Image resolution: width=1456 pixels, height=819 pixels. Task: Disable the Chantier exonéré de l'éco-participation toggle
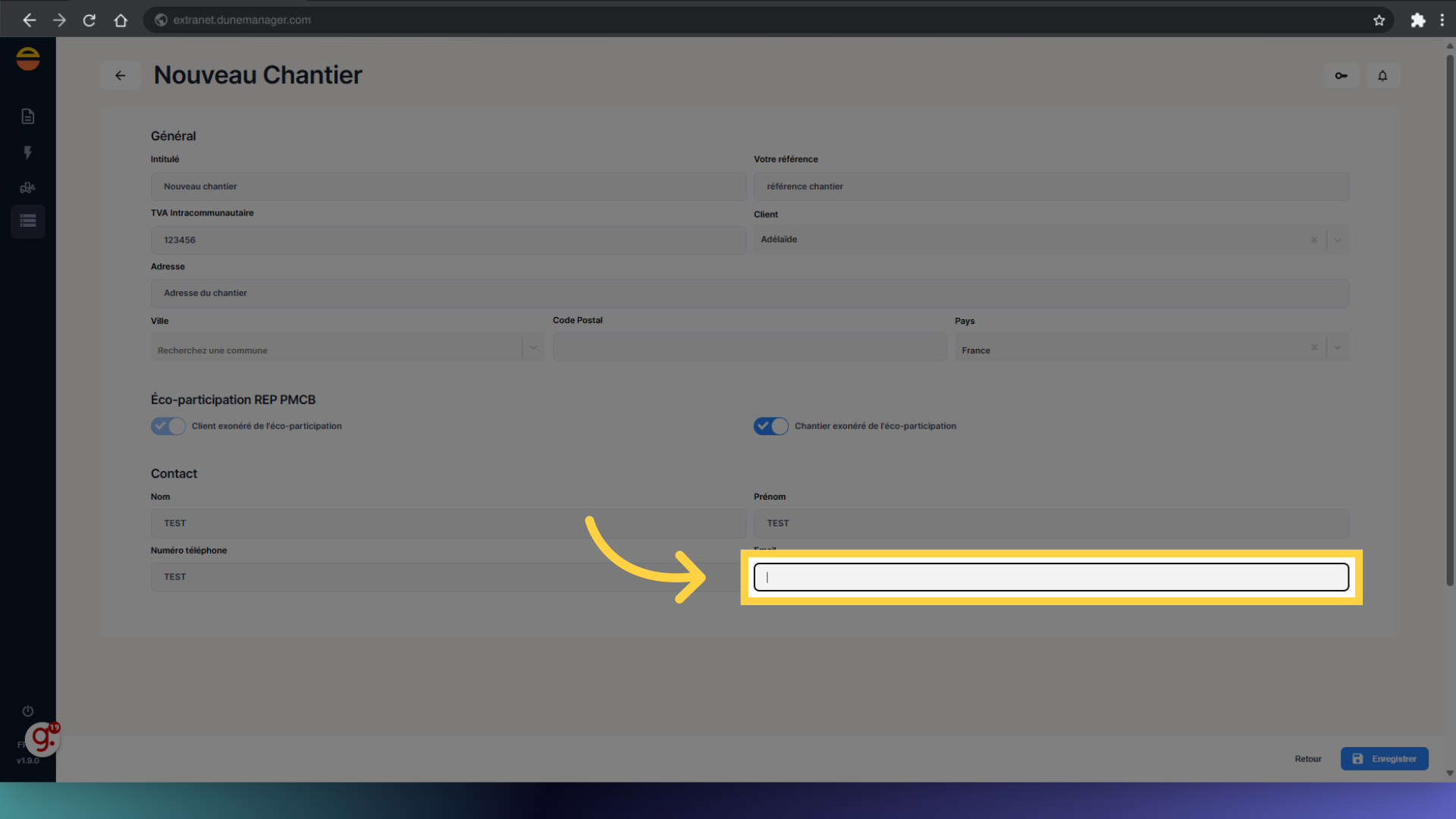coord(770,425)
